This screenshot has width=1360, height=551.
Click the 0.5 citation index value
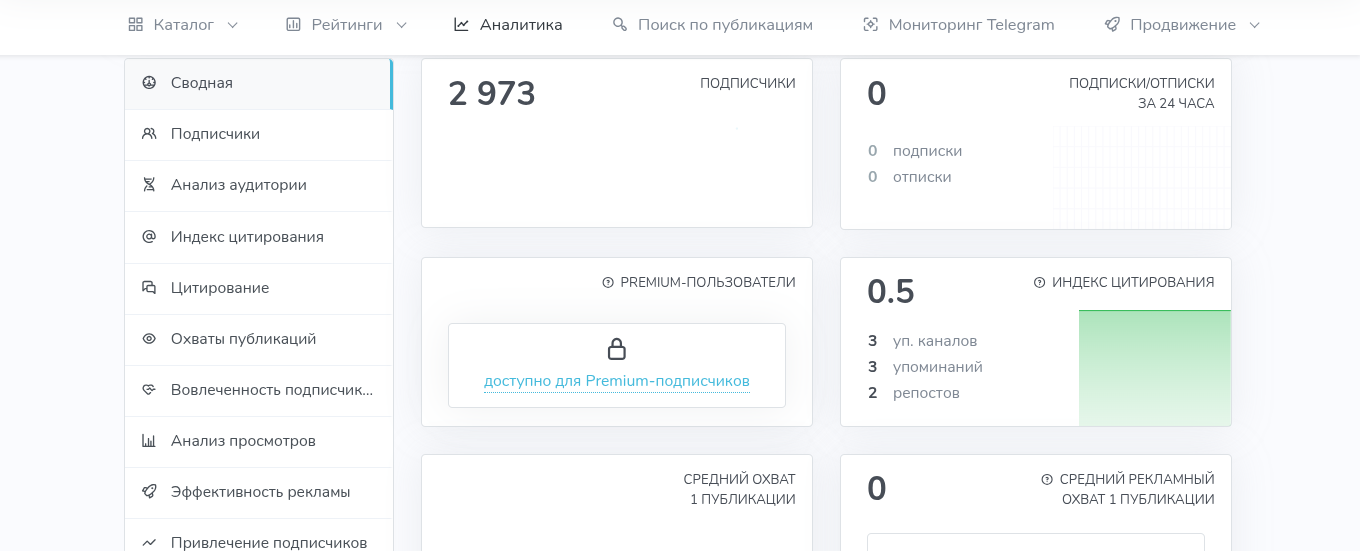tap(891, 291)
